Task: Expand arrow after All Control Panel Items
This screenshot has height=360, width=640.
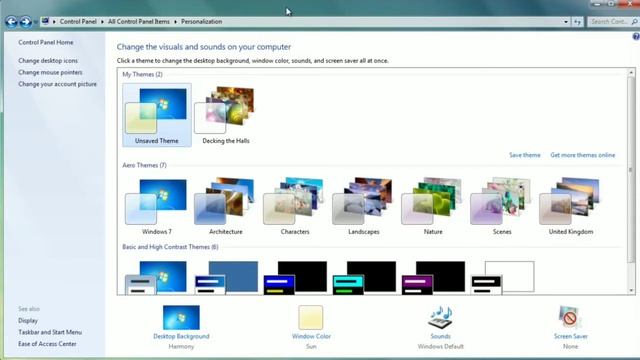Action: 176,22
